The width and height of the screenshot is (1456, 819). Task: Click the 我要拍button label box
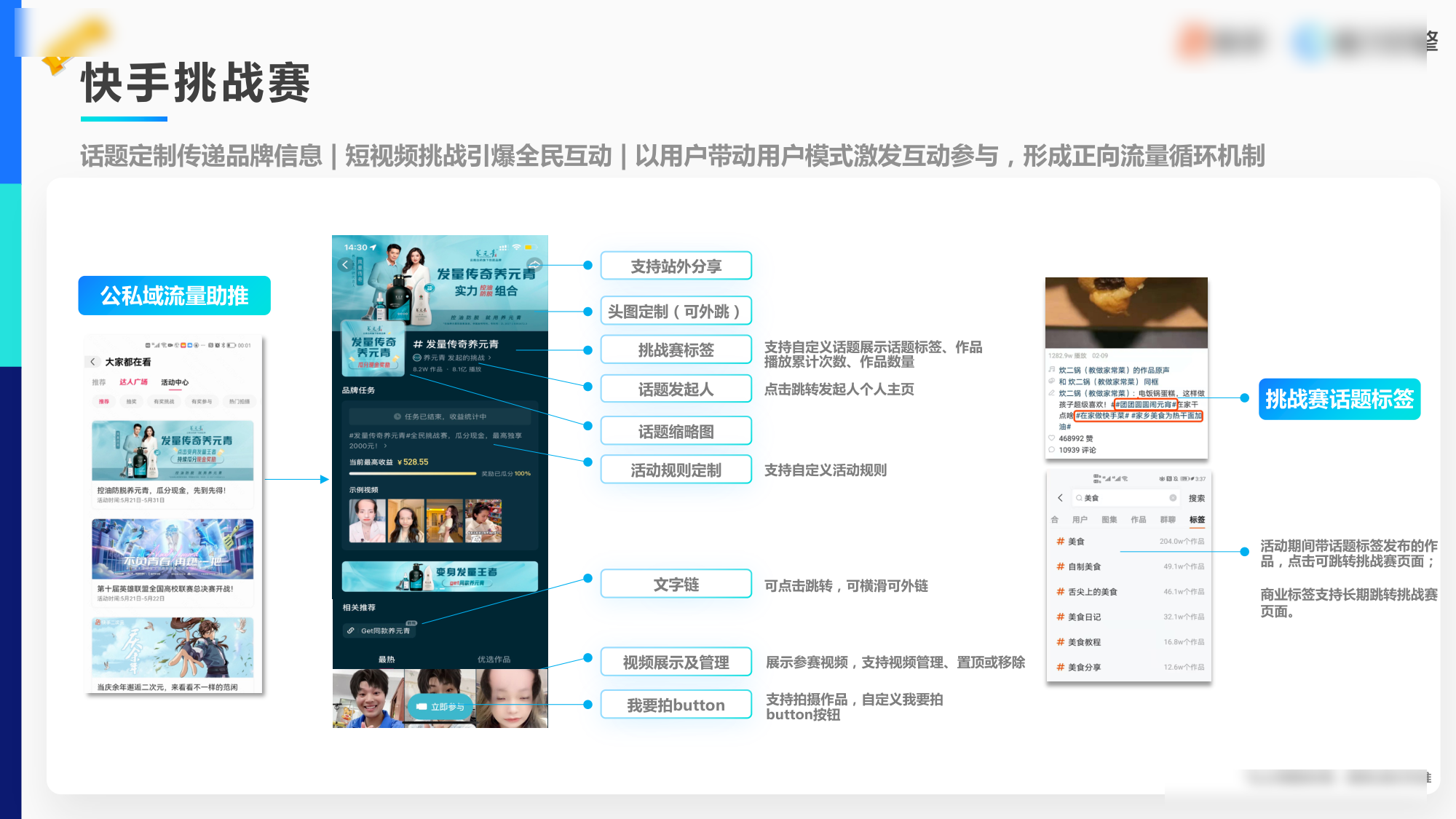[x=676, y=705]
